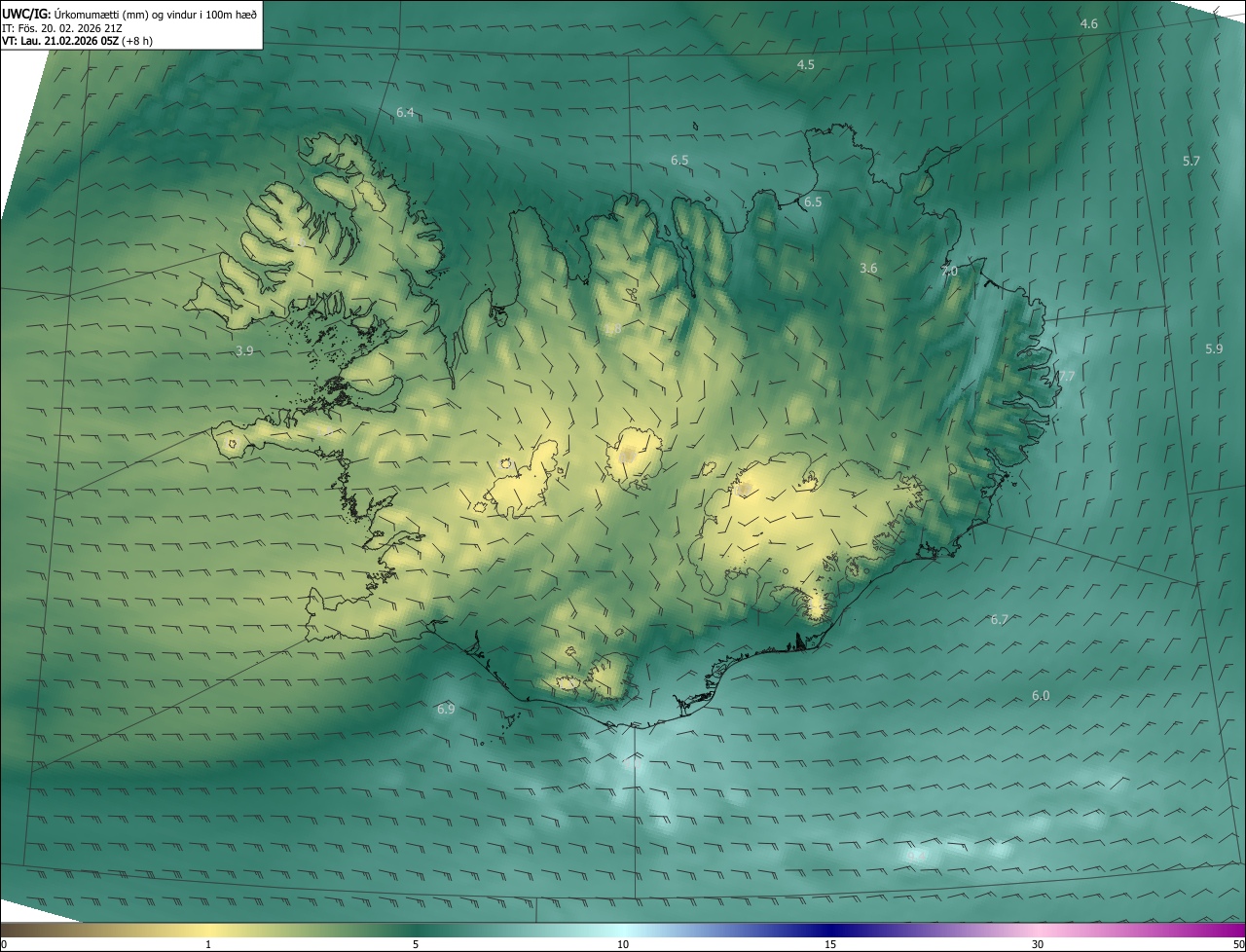
Task: Click the 10 tick on colour scale
Action: point(623,944)
